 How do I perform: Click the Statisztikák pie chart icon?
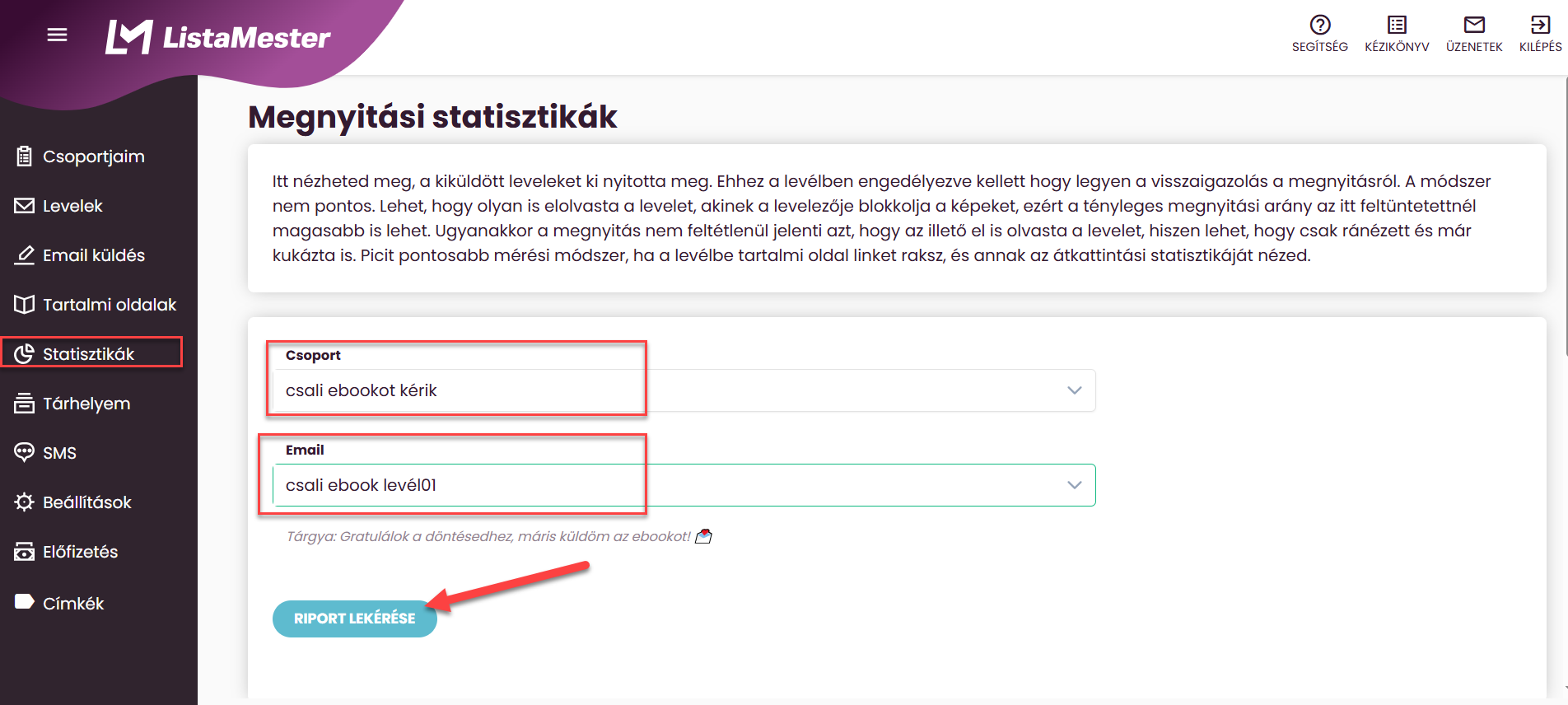[25, 354]
